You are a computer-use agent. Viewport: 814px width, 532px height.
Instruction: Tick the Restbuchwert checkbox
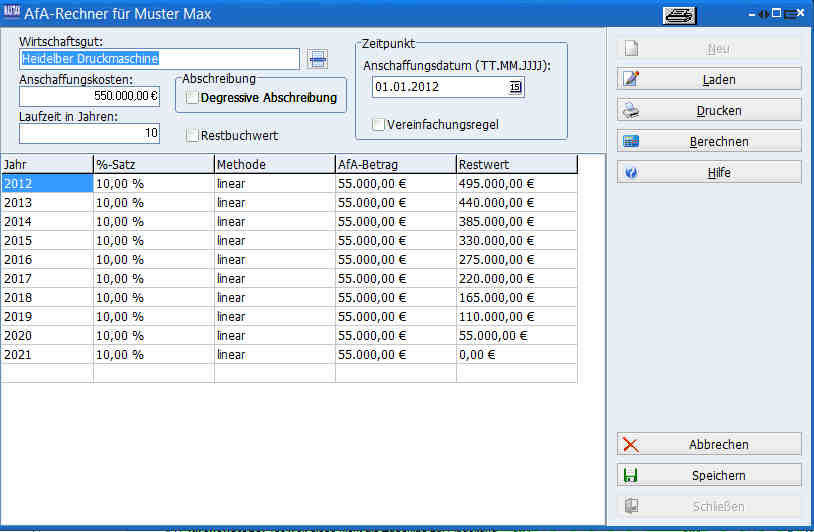tap(193, 135)
